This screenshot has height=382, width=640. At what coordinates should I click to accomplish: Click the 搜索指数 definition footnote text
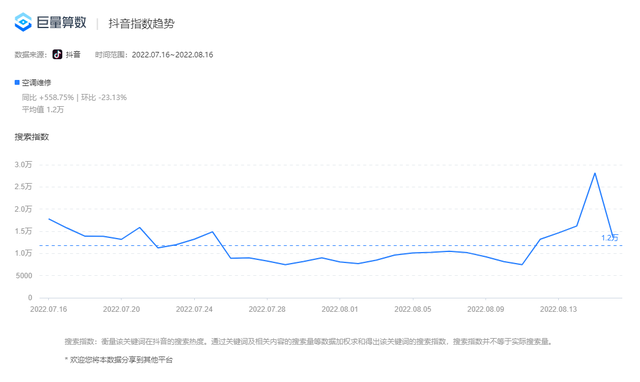click(309, 342)
